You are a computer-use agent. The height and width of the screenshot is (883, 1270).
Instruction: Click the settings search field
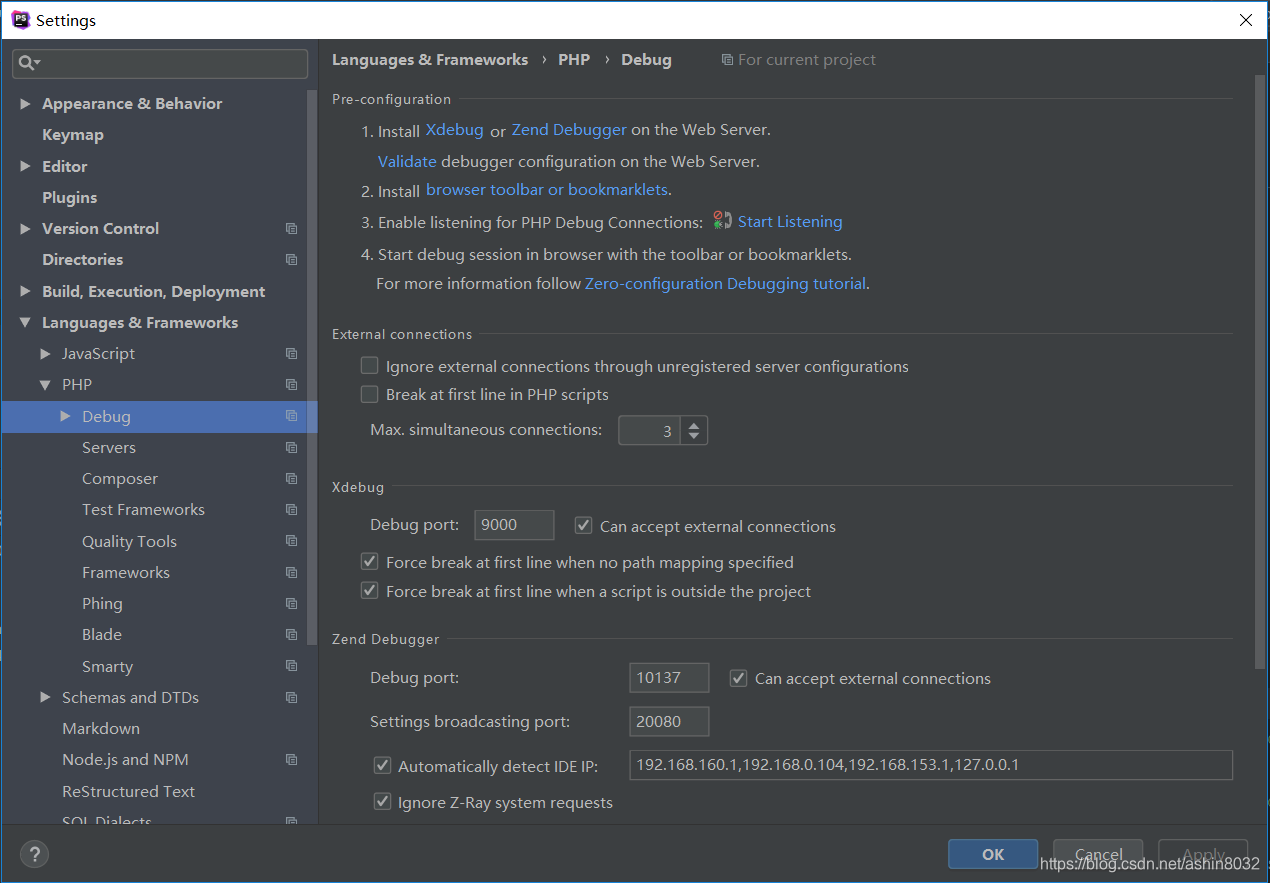[x=160, y=63]
